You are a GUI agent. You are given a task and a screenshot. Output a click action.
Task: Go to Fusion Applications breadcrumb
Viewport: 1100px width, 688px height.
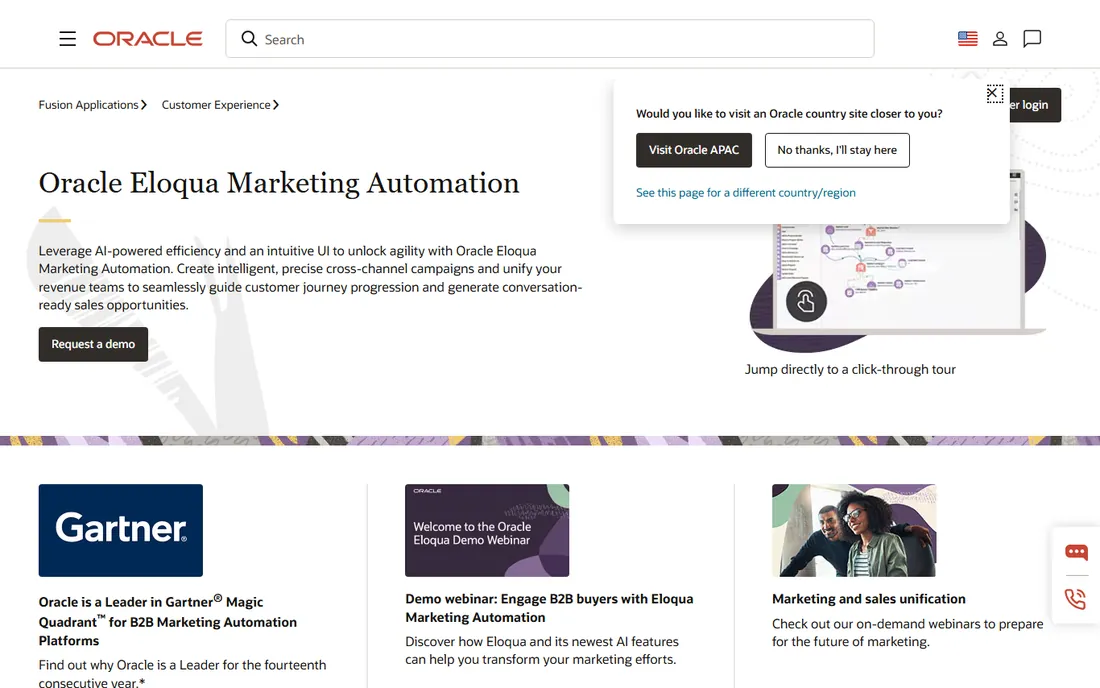click(93, 104)
